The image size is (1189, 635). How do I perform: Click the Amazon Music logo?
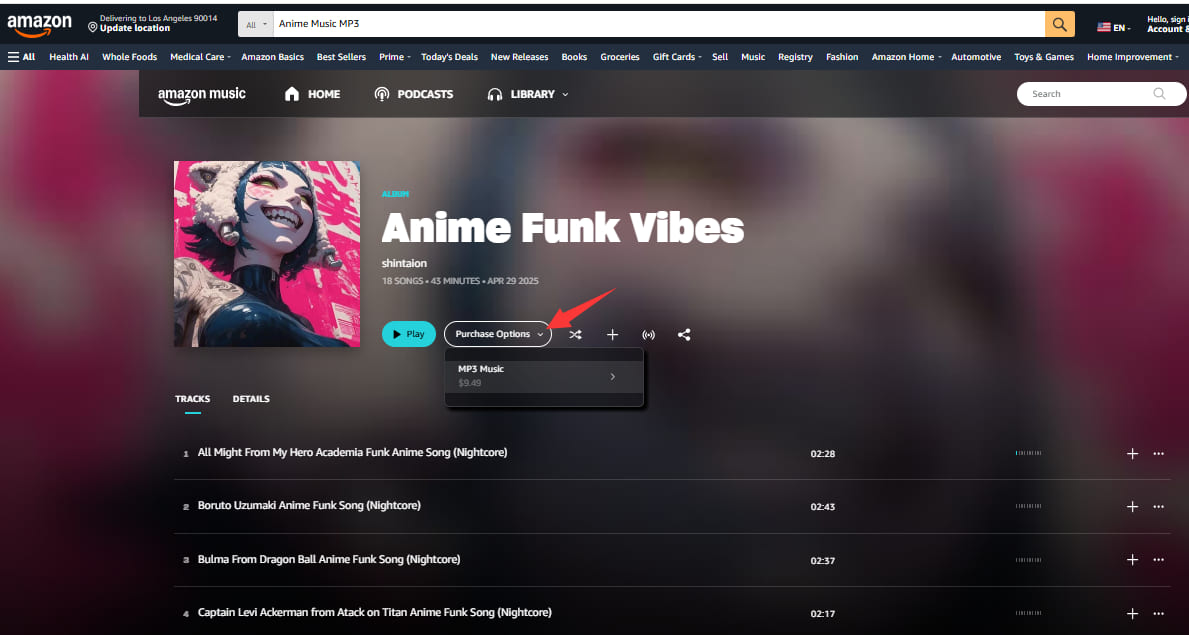coord(202,95)
